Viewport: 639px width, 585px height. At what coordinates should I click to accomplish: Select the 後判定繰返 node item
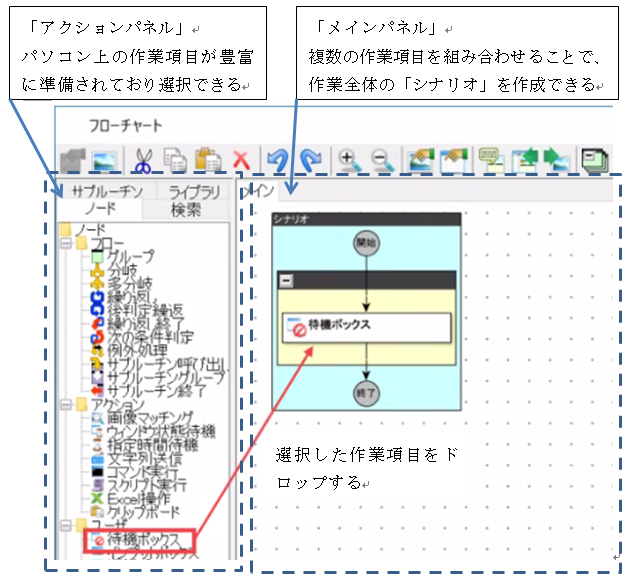(137, 310)
